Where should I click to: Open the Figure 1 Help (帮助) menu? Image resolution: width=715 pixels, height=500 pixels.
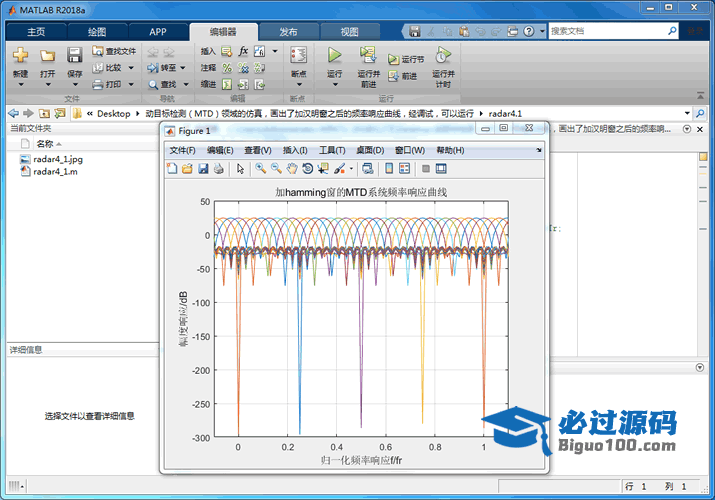pyautogui.click(x=450, y=150)
